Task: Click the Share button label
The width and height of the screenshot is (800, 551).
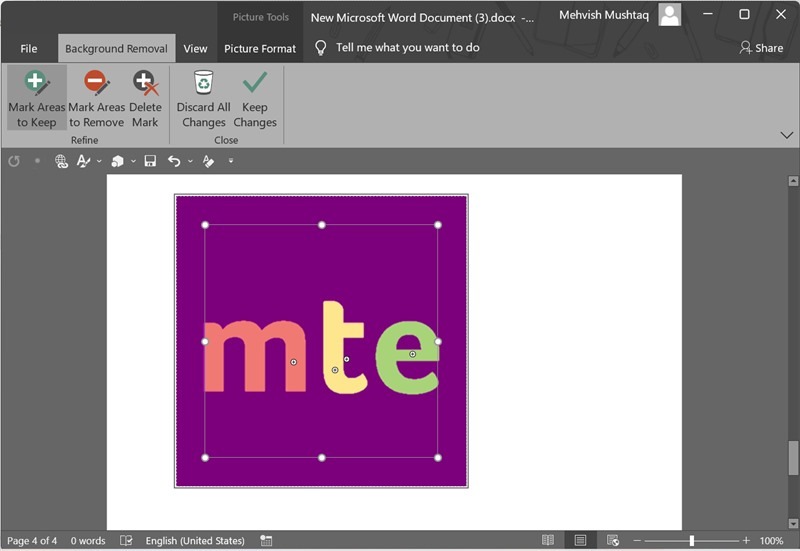Action: click(x=769, y=48)
